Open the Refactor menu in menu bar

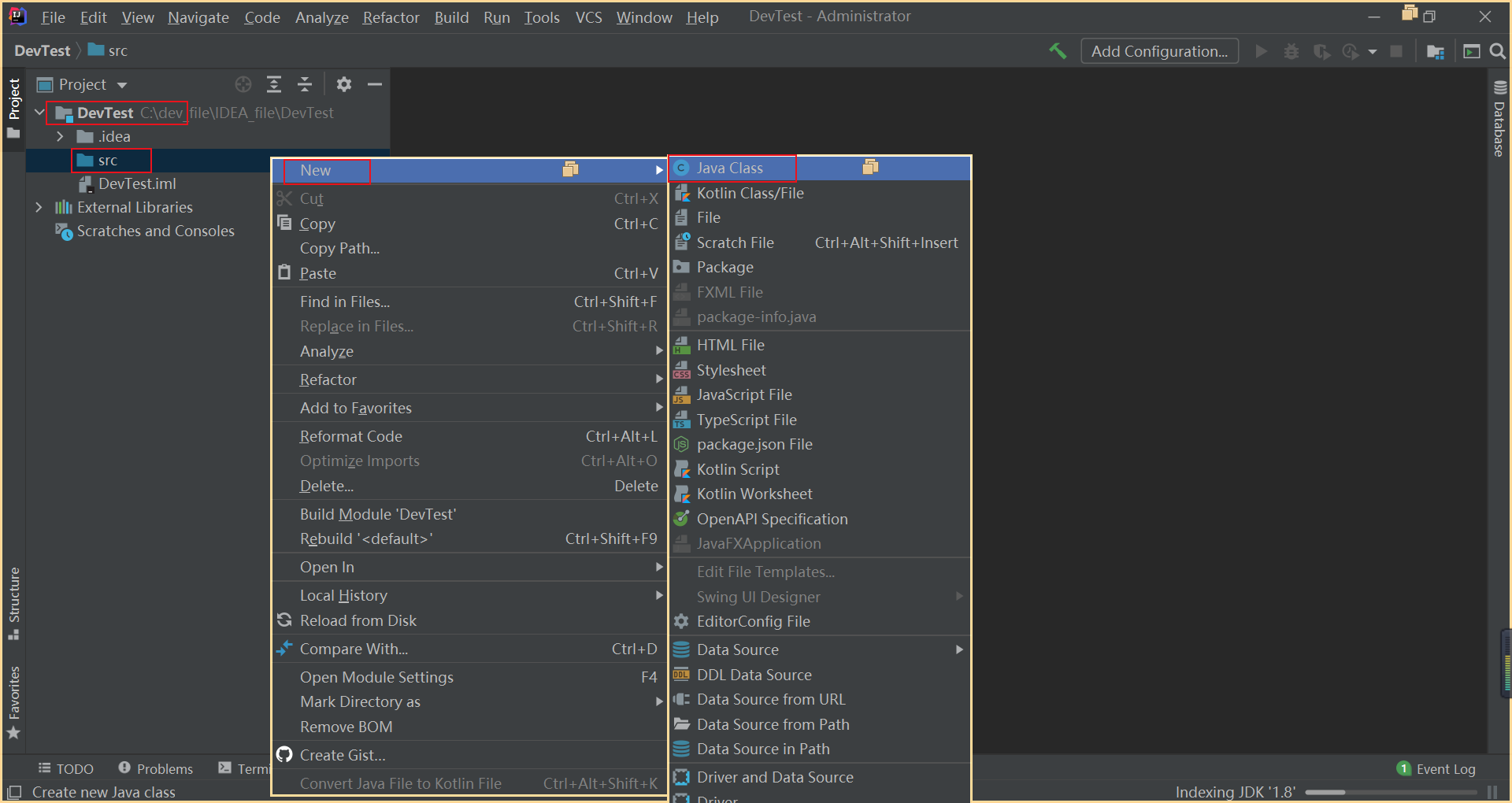point(391,17)
